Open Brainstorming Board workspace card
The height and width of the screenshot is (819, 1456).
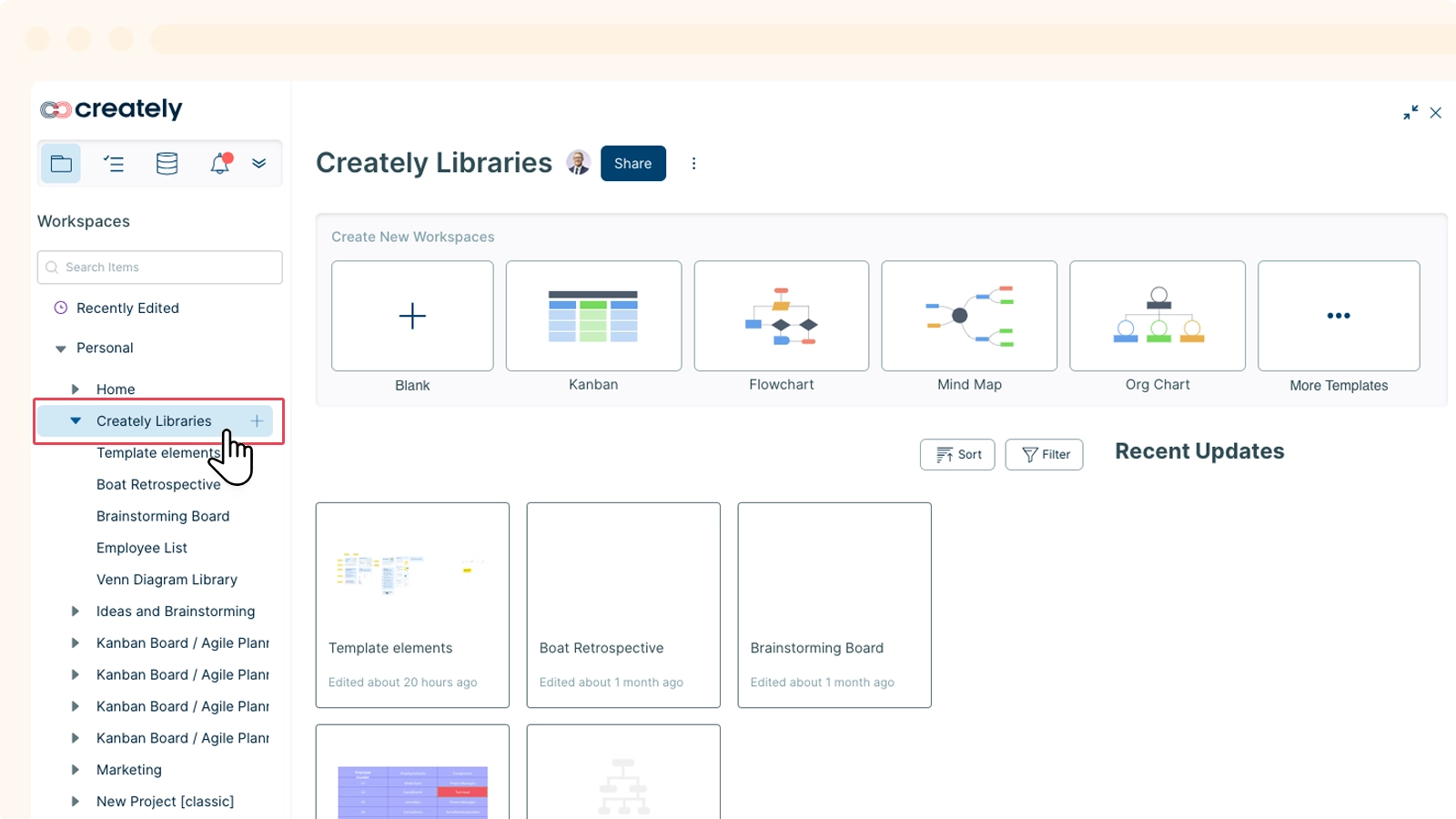(834, 605)
